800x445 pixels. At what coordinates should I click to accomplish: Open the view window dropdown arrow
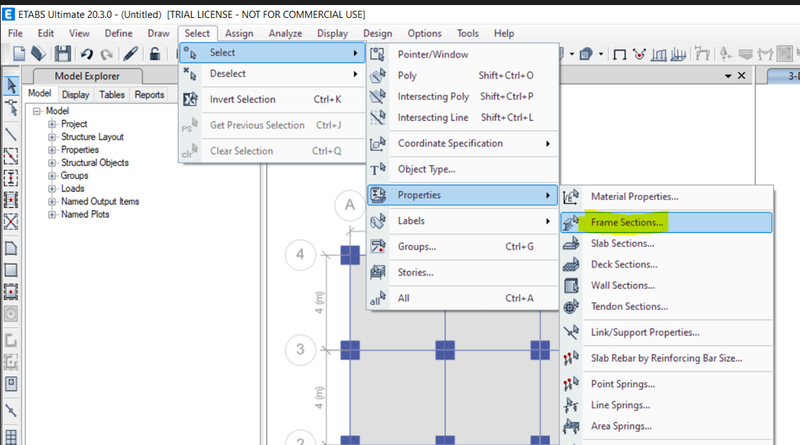click(728, 76)
